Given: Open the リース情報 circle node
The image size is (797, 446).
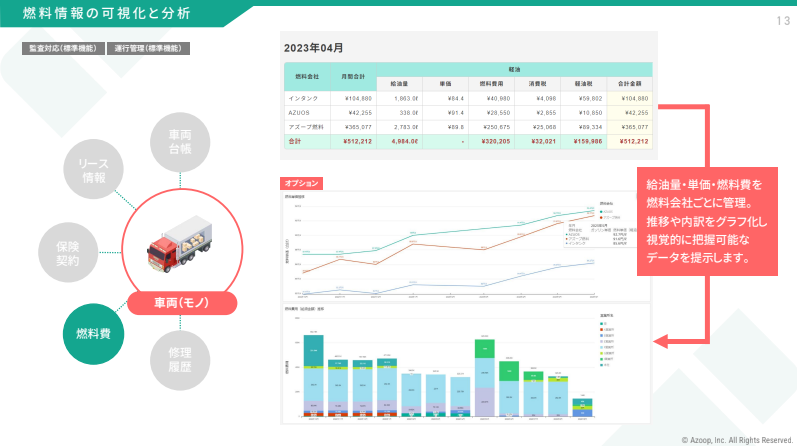Looking at the screenshot, I should pyautogui.click(x=94, y=171).
